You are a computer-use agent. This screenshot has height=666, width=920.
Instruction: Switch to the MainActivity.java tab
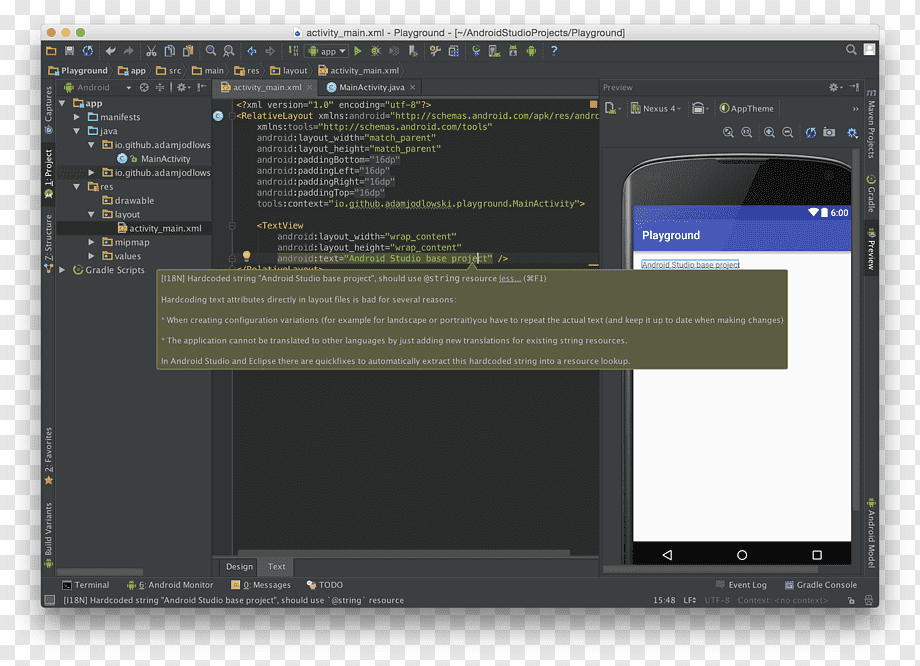click(x=372, y=87)
